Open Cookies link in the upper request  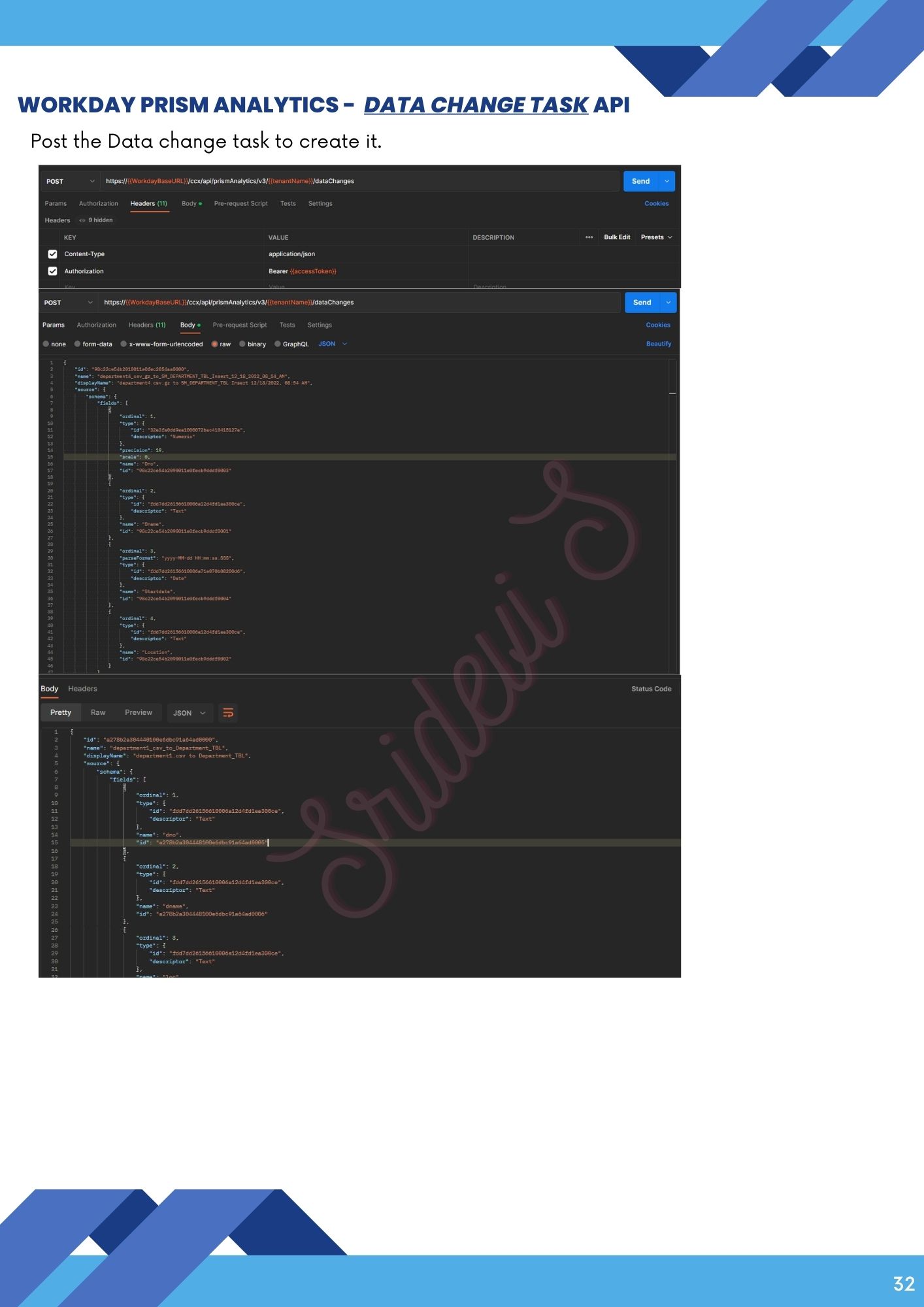coord(657,203)
